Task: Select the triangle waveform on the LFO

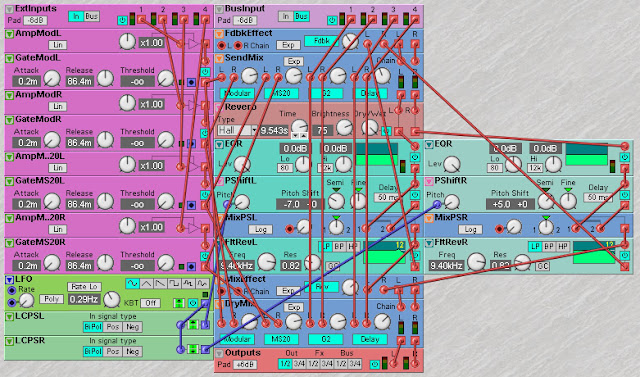Action: [x=147, y=283]
